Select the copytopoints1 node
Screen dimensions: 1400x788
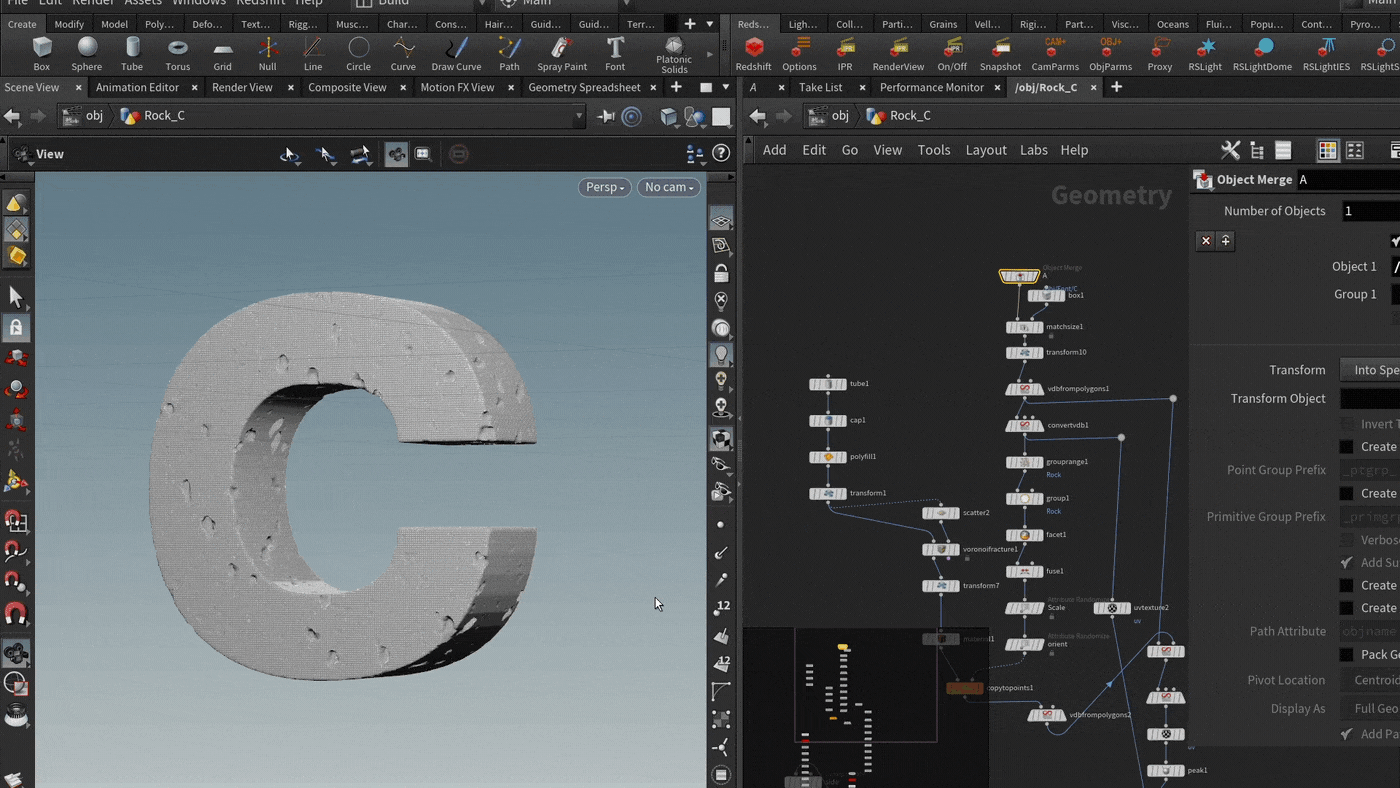coord(965,688)
